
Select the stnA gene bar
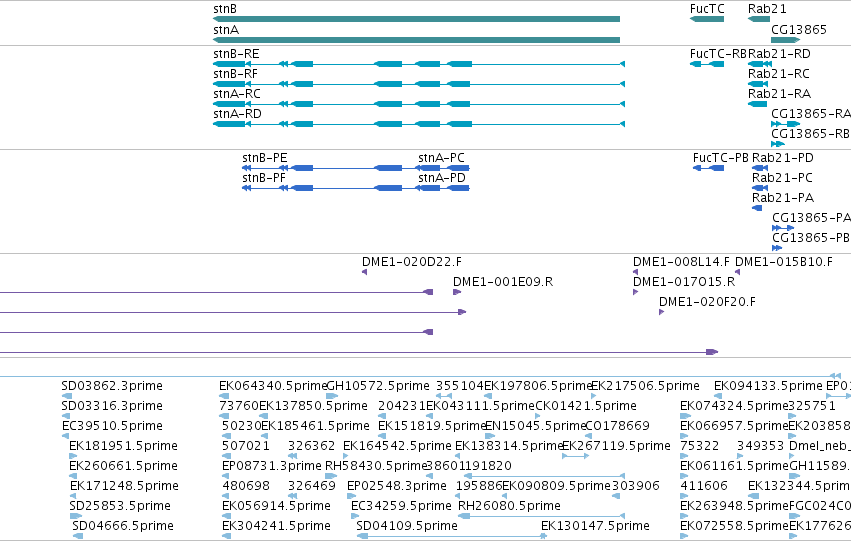tap(416, 40)
